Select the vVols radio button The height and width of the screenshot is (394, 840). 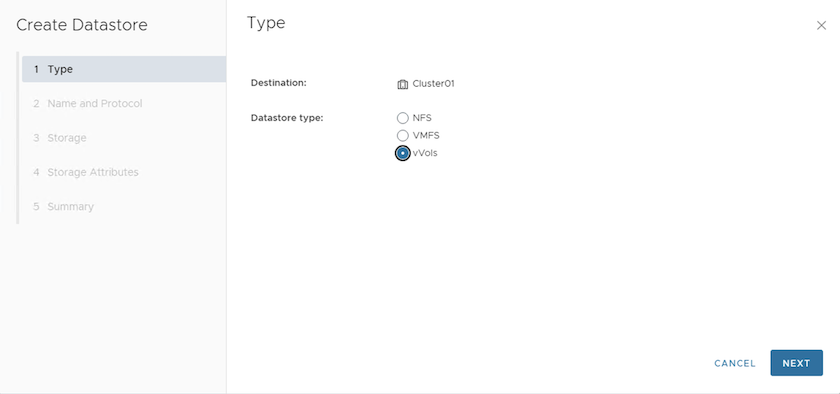pos(402,153)
